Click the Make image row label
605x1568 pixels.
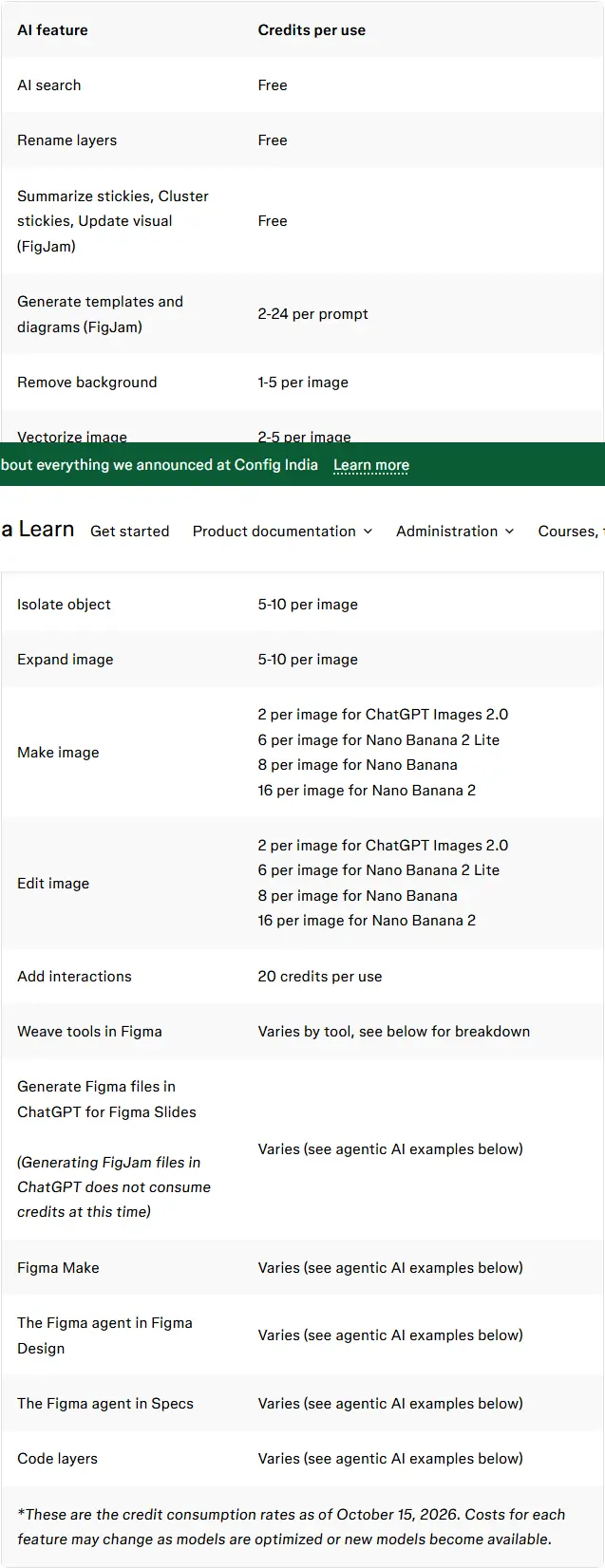tap(58, 753)
